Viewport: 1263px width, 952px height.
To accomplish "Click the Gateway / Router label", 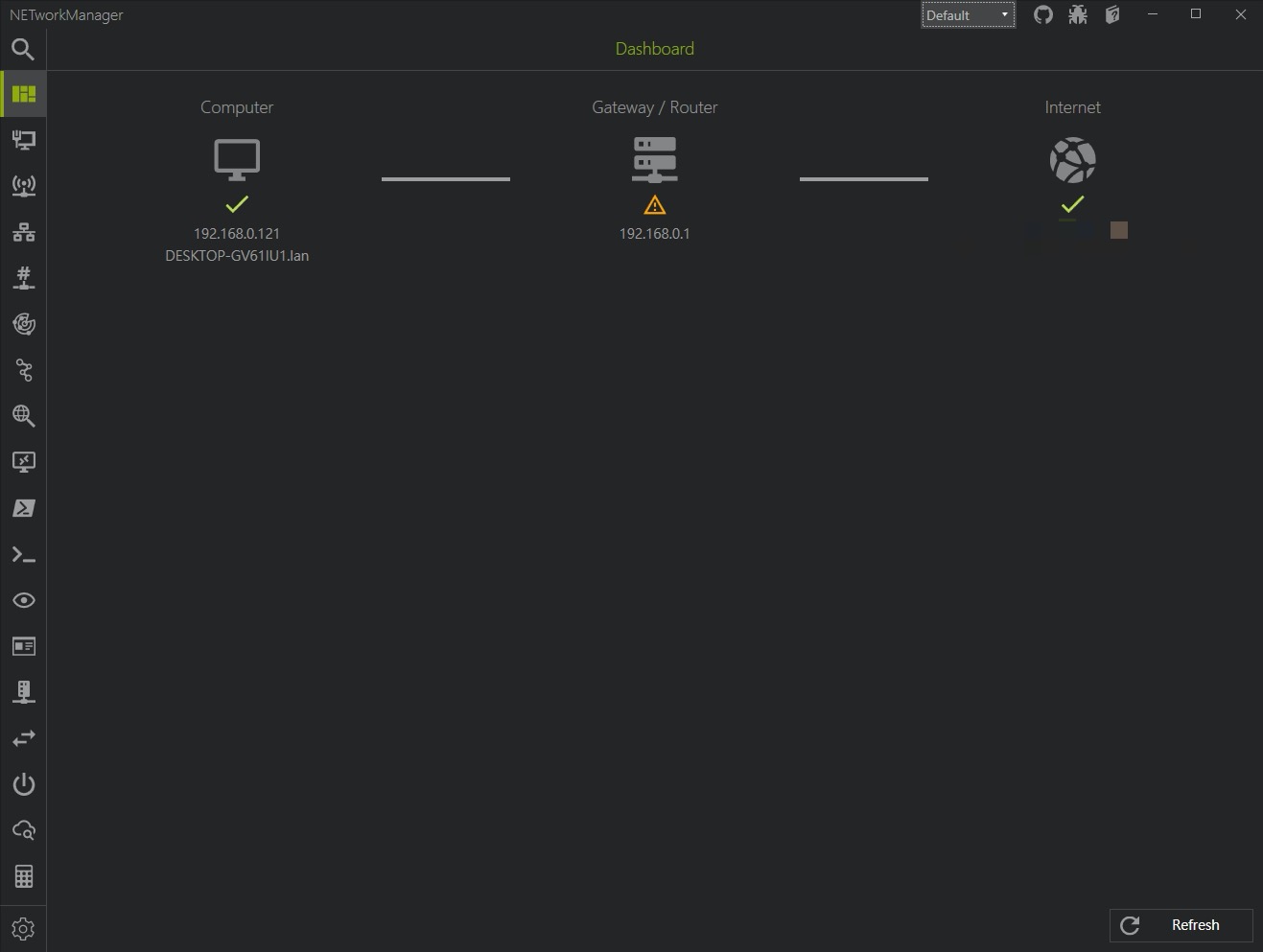I will point(655,107).
